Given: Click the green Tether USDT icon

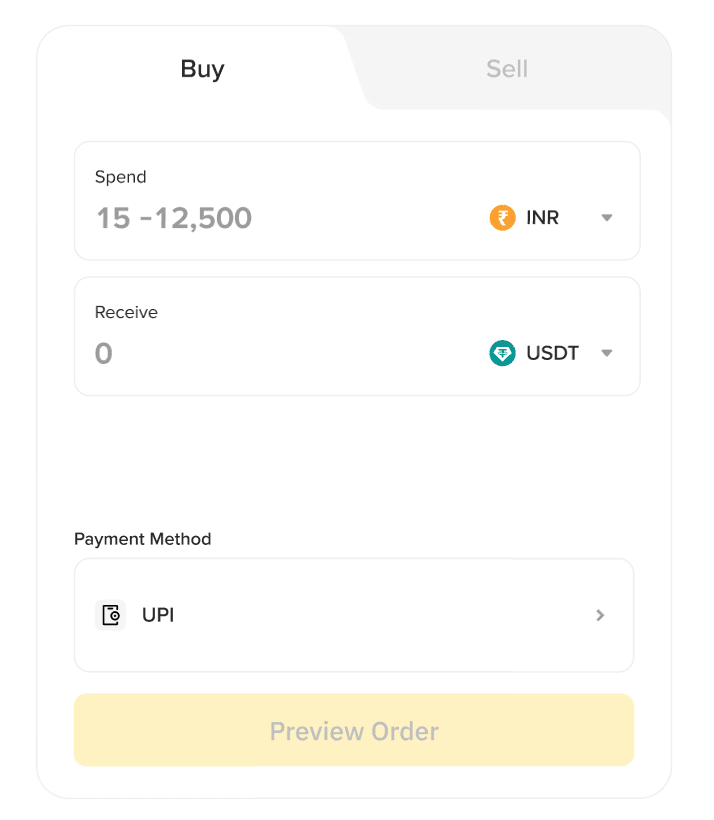Looking at the screenshot, I should tap(502, 353).
